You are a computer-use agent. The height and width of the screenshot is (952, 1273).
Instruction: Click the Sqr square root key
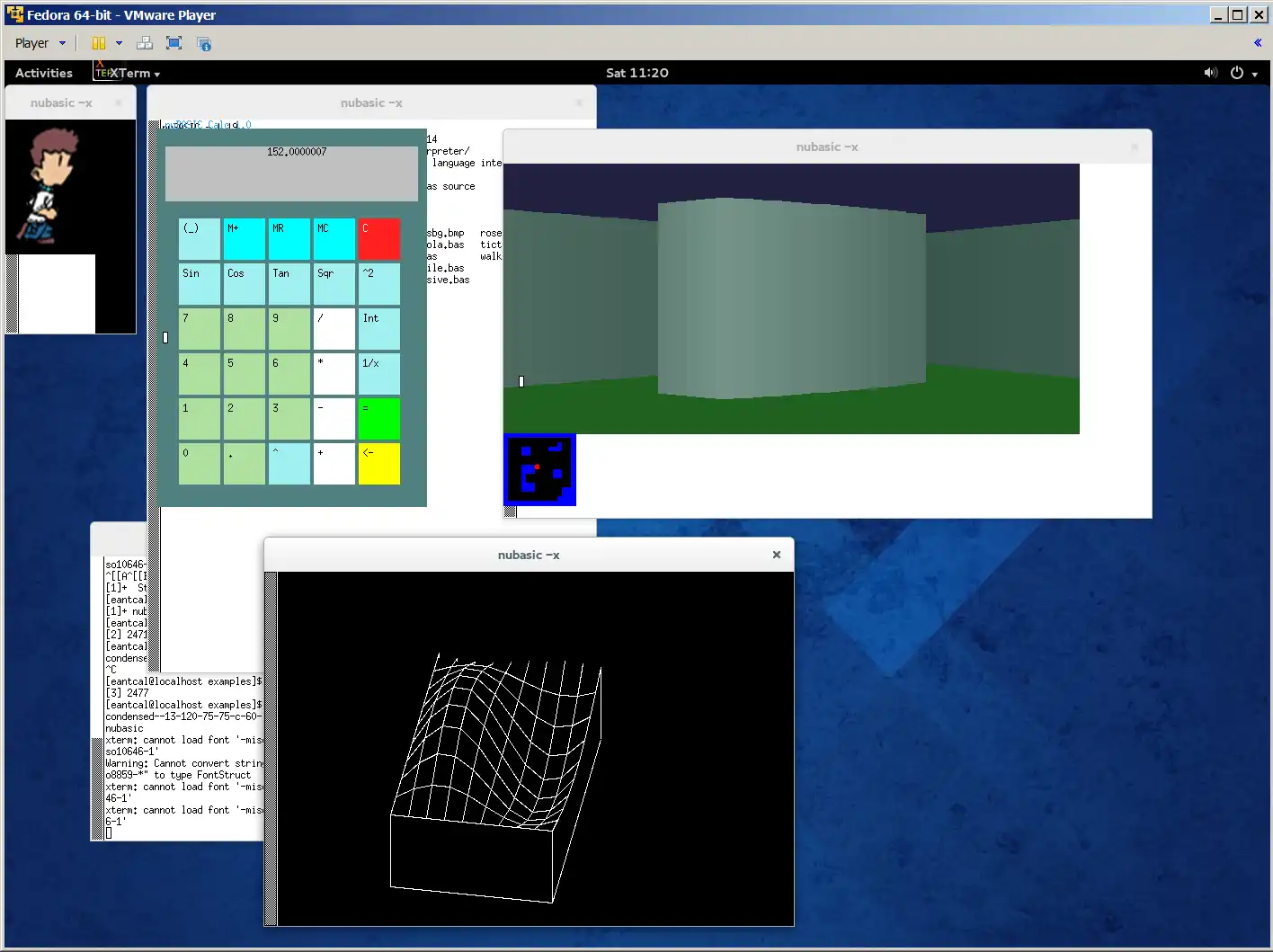click(x=334, y=284)
